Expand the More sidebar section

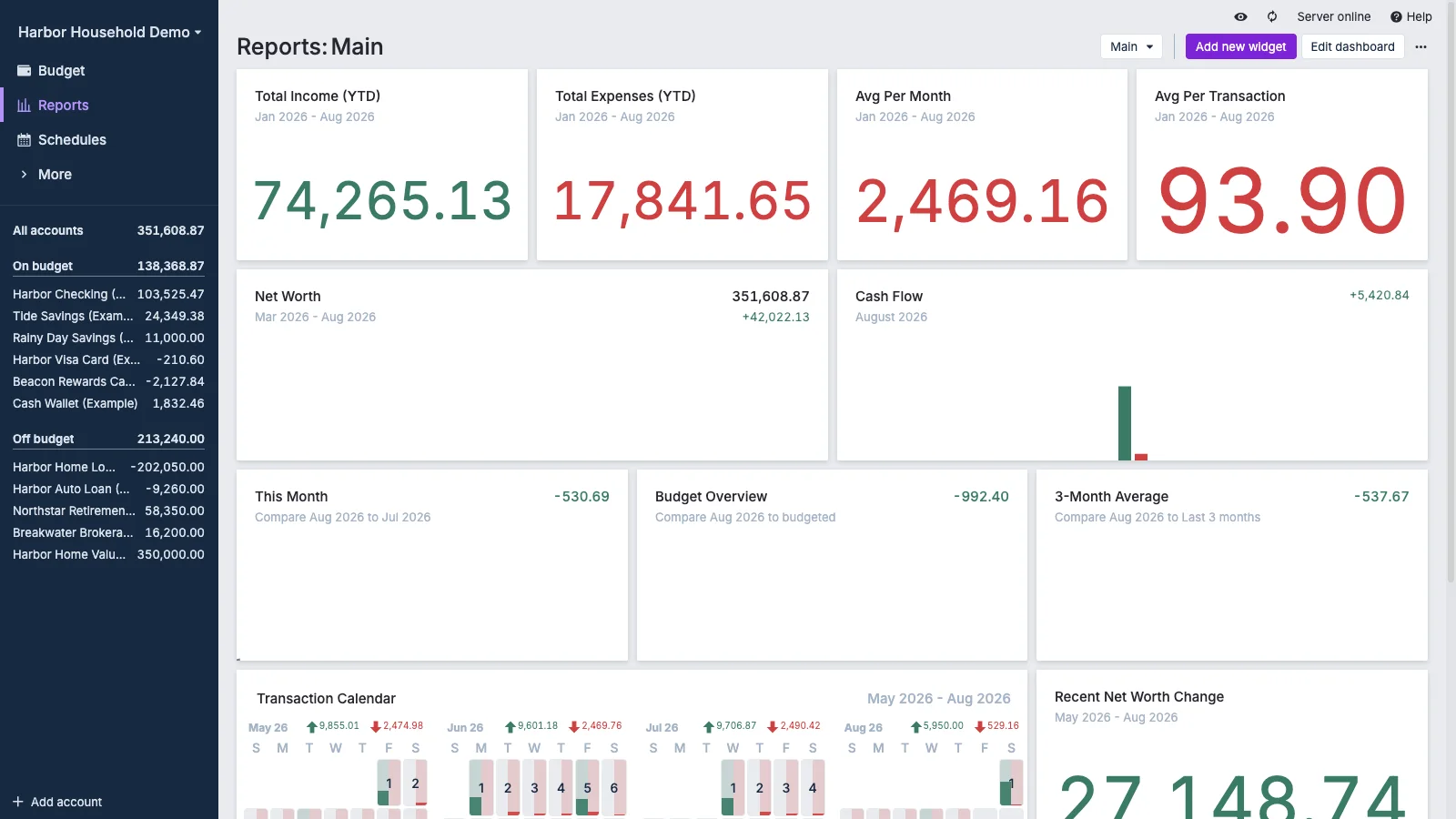55,174
